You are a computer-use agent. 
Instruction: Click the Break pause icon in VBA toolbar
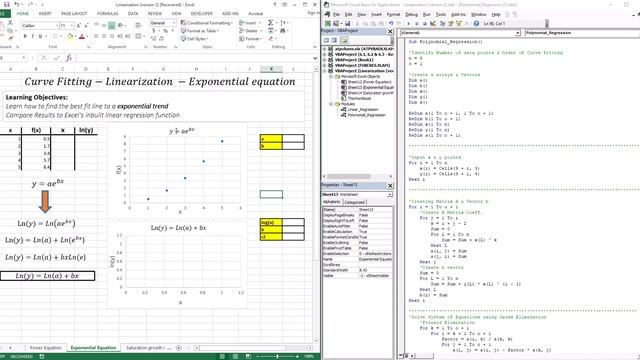pos(416,24)
